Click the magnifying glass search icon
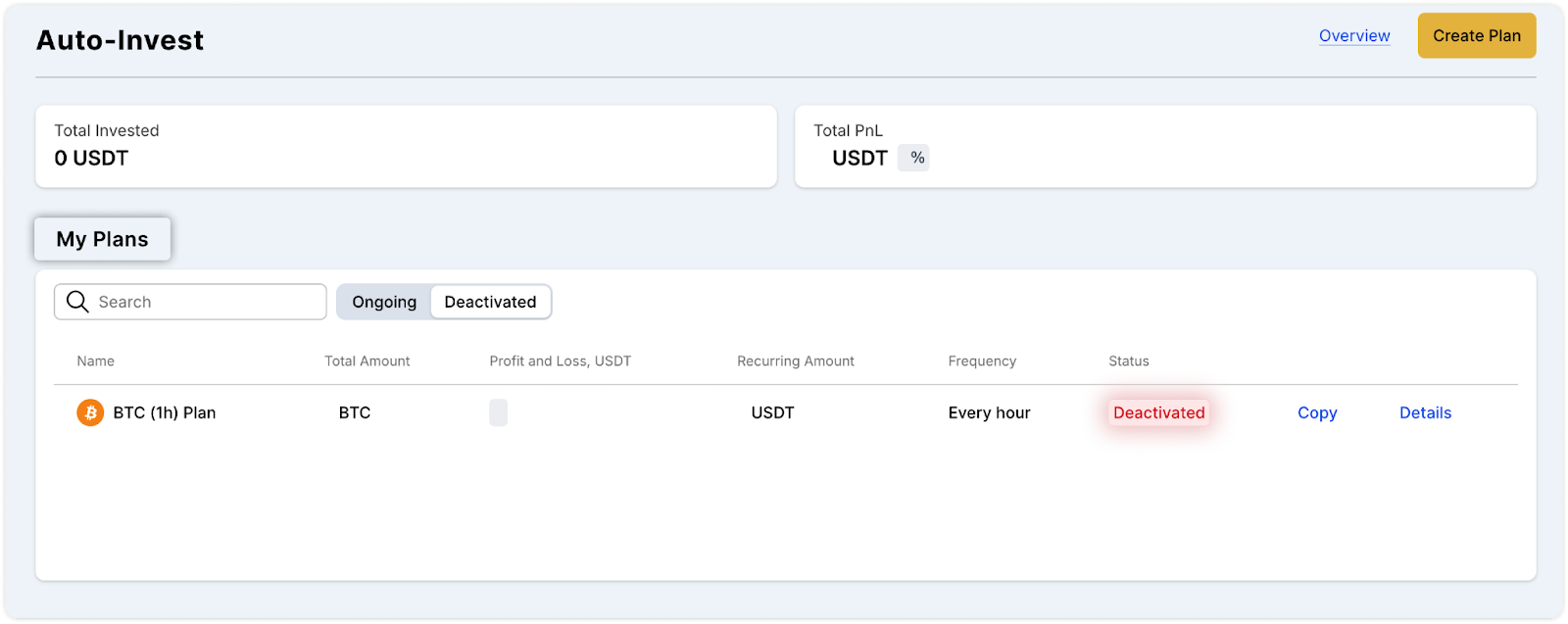 (x=77, y=302)
